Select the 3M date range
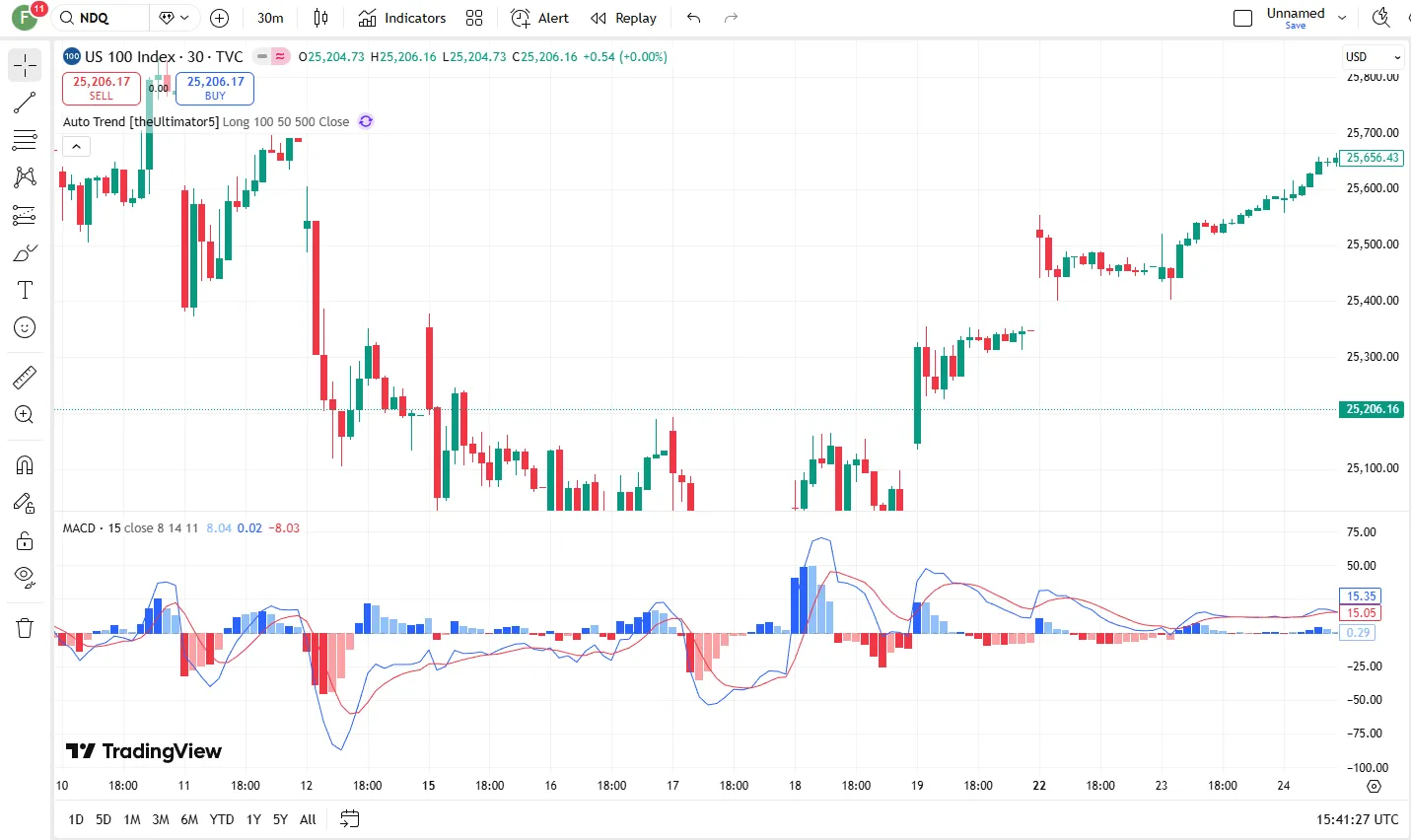Screen dimensions: 1411x840 tap(161, 819)
